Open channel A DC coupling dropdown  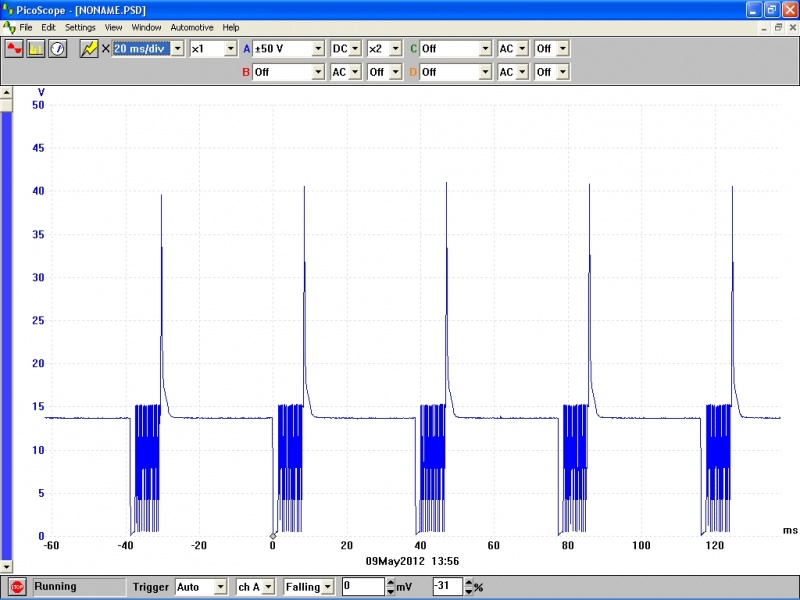click(x=356, y=48)
